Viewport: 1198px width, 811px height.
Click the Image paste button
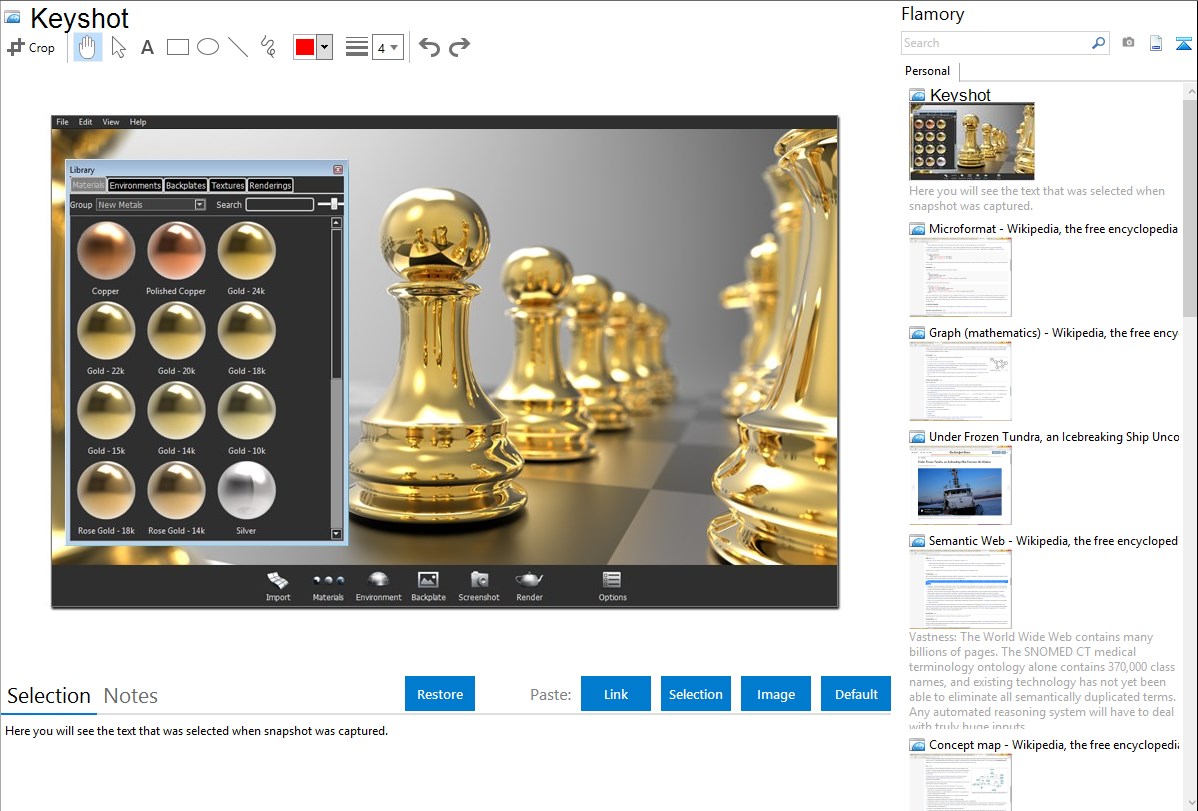pos(775,694)
